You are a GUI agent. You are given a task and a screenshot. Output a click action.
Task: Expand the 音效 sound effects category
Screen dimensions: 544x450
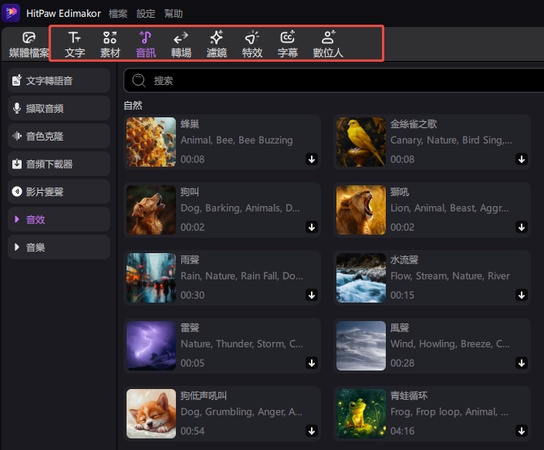tap(59, 219)
